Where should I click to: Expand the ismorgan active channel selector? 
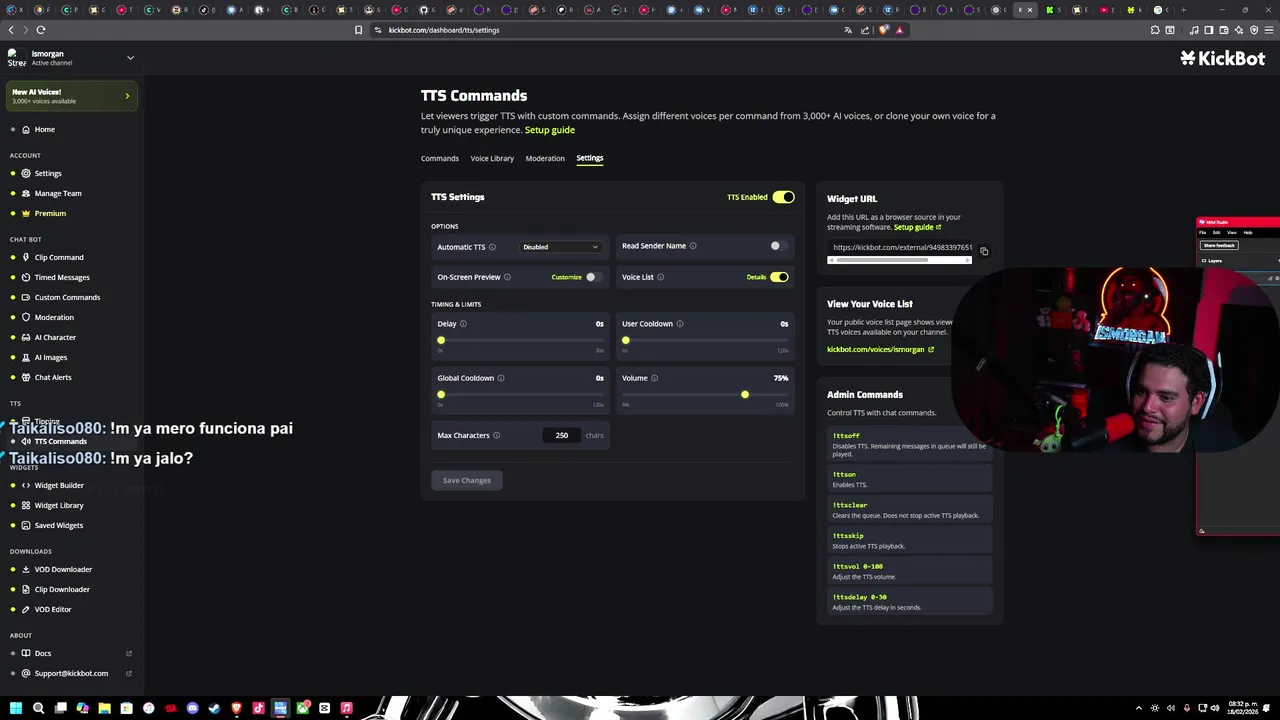(130, 57)
